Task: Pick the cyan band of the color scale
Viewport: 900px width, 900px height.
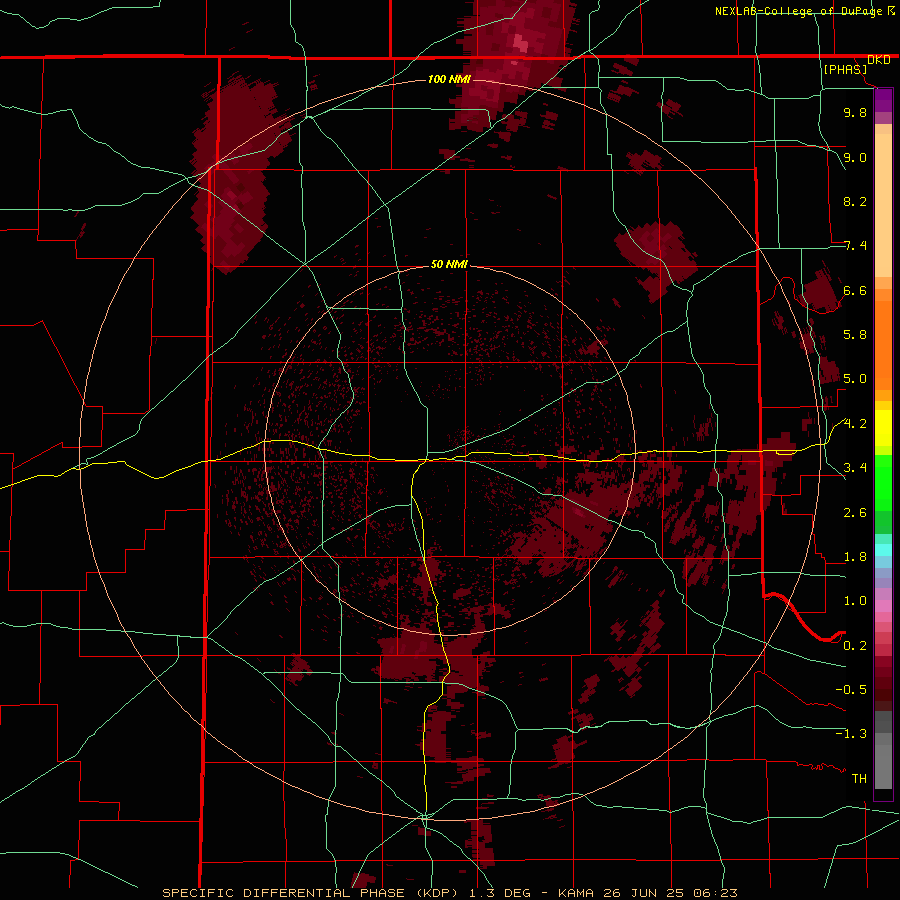Action: (883, 550)
